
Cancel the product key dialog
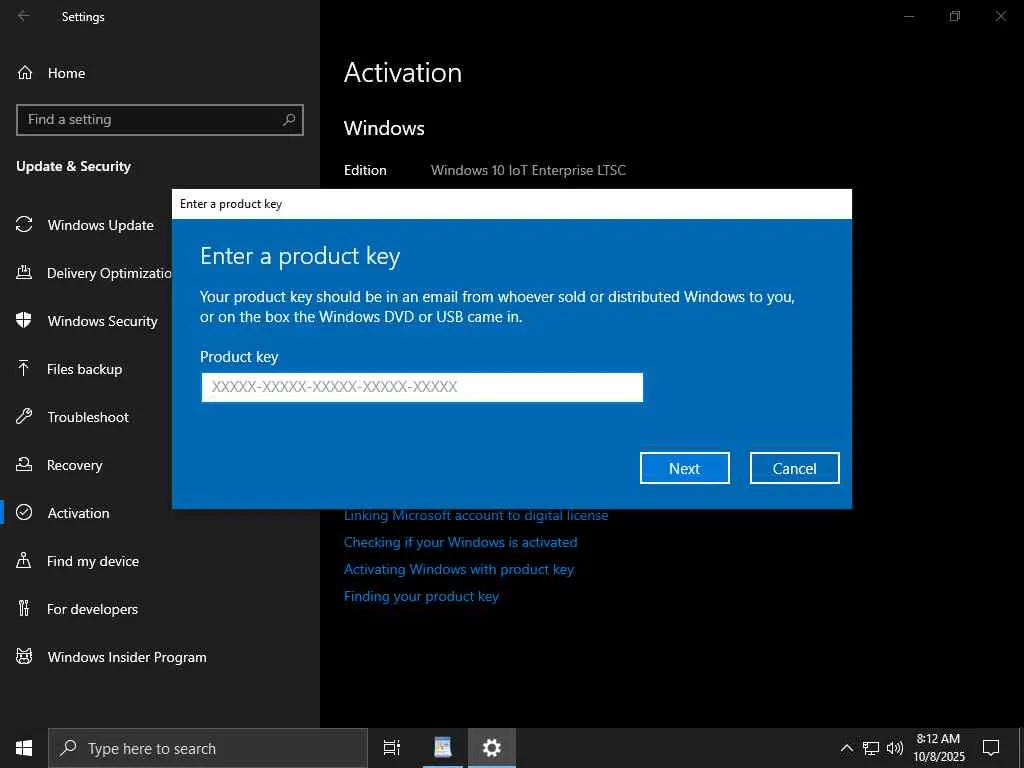click(x=794, y=468)
